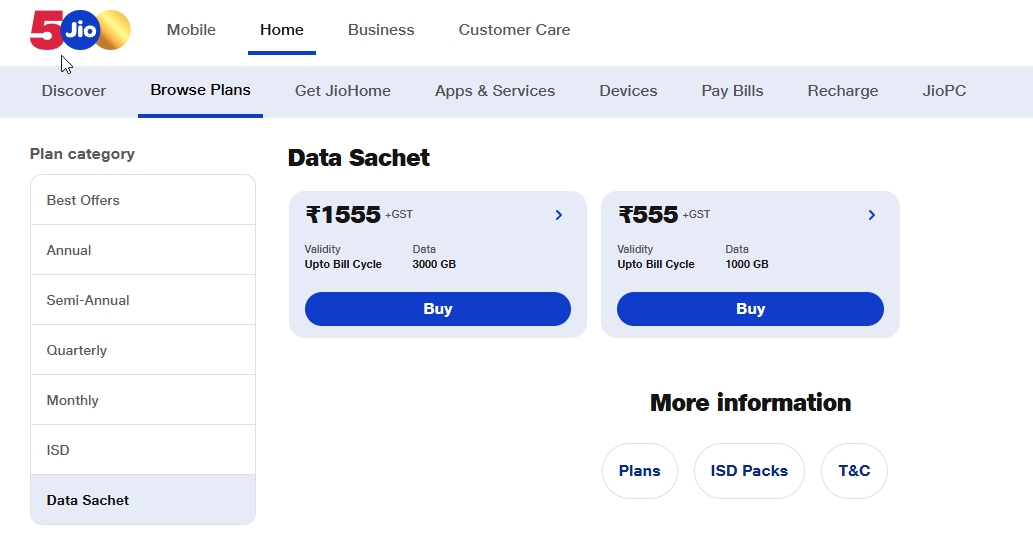The width and height of the screenshot is (1033, 547).
Task: Click the T&C information button
Action: pos(854,471)
